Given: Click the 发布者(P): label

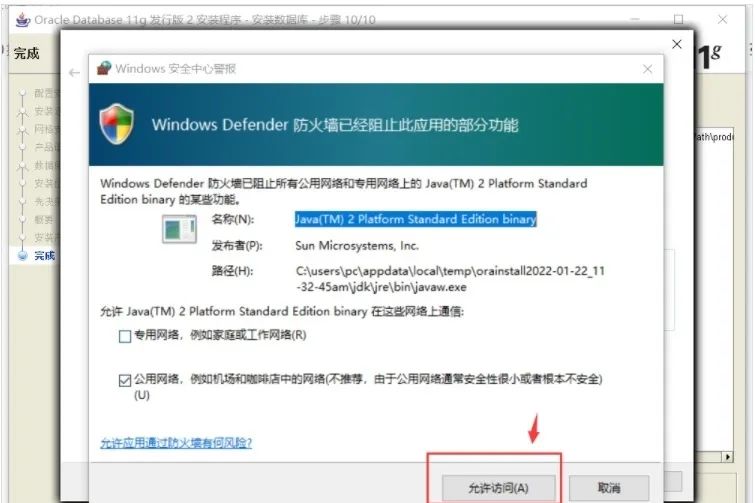Looking at the screenshot, I should (237, 246).
